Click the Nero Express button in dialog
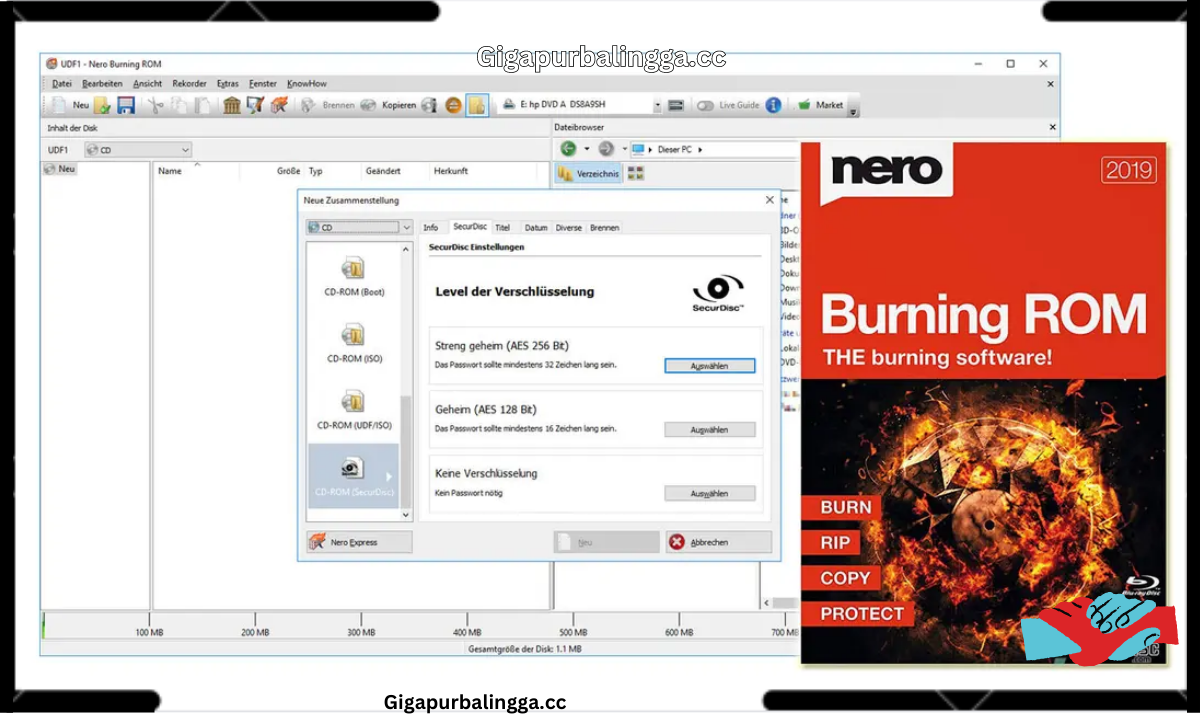 coord(359,542)
